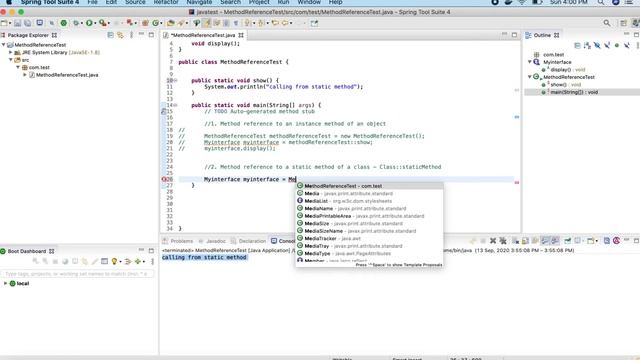The width and height of the screenshot is (640, 360).
Task: Toggle Hide Non-Public Members in Outline
Action: pos(617,45)
